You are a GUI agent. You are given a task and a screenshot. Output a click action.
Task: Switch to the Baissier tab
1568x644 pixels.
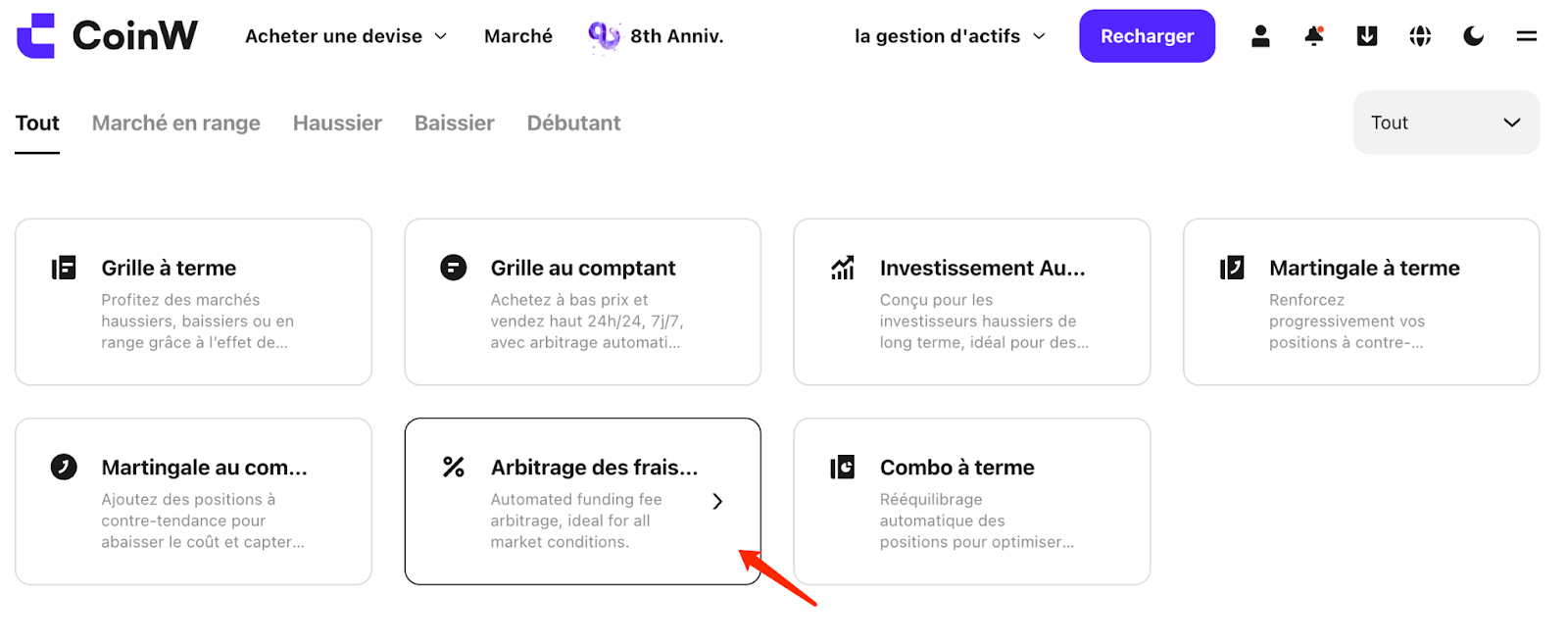tap(455, 123)
